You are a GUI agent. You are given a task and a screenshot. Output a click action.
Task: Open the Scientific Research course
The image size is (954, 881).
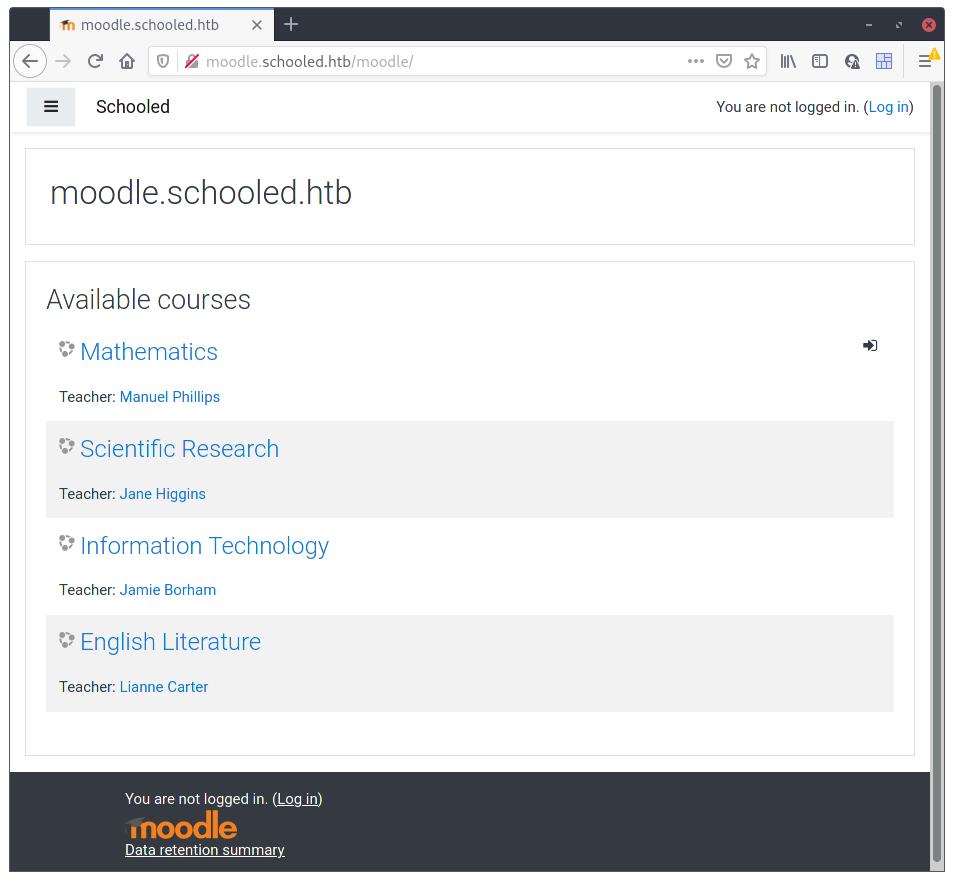coord(179,448)
